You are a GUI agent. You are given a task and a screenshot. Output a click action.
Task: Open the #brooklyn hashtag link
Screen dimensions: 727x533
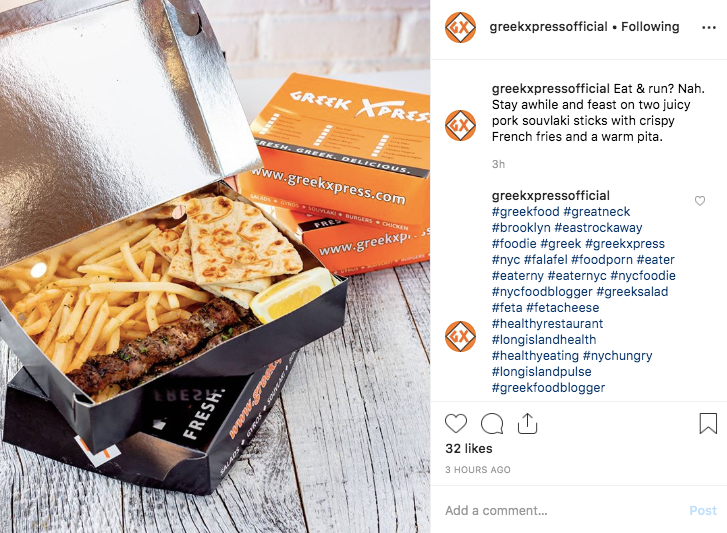(521, 228)
